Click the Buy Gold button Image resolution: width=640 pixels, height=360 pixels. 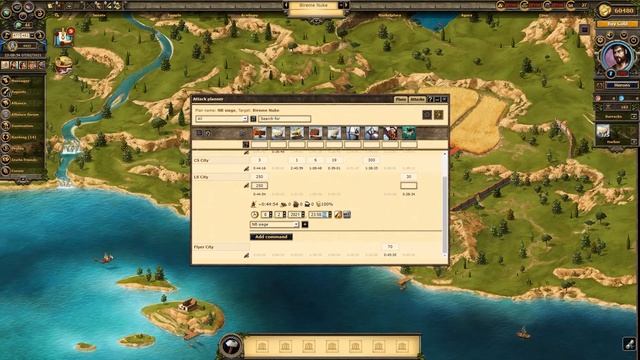pos(617,24)
